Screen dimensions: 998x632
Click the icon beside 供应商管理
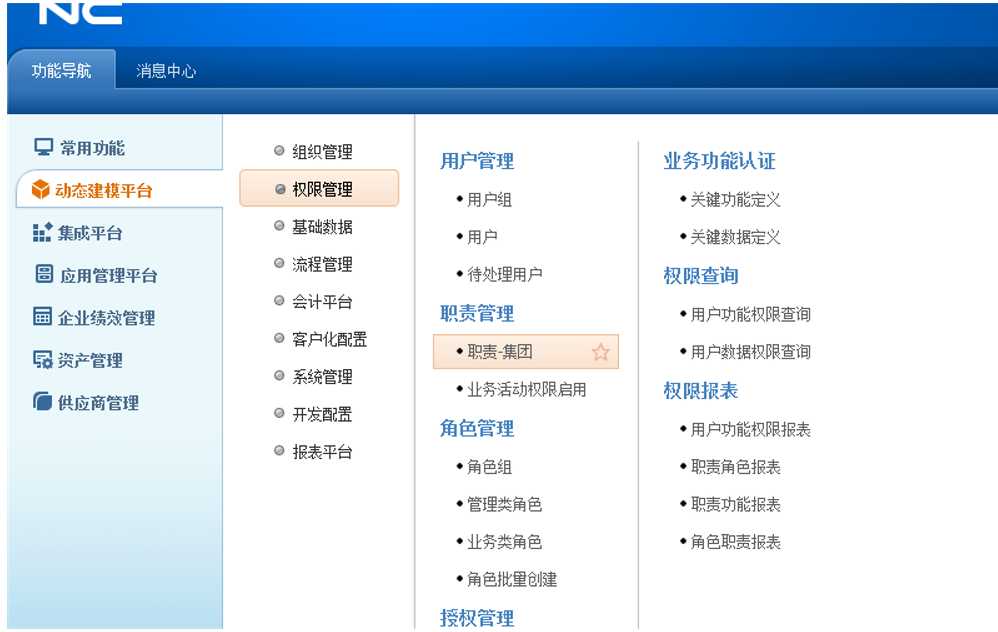(x=42, y=402)
